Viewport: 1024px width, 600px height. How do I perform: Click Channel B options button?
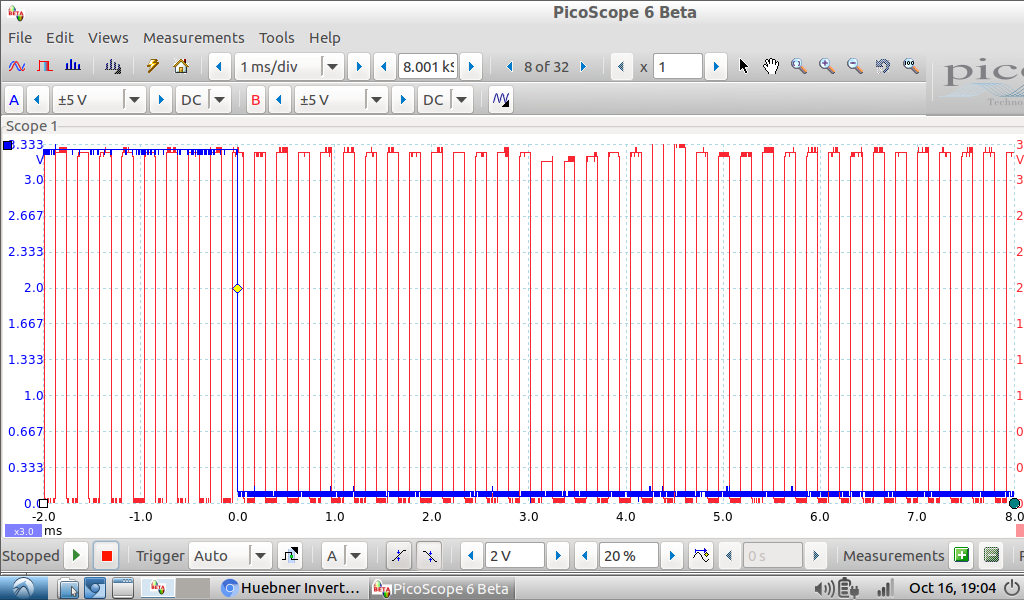[x=256, y=100]
